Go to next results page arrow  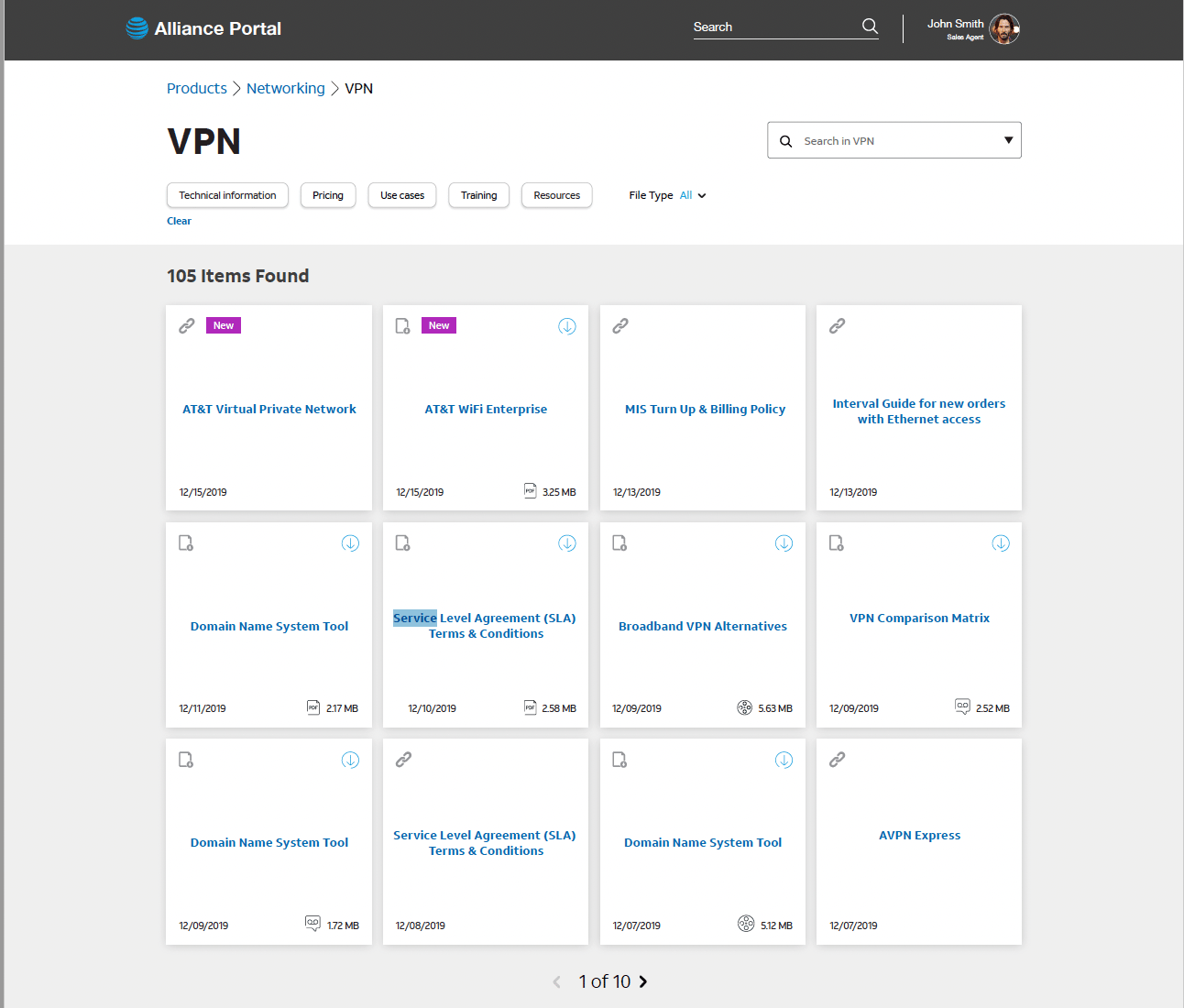click(x=643, y=981)
